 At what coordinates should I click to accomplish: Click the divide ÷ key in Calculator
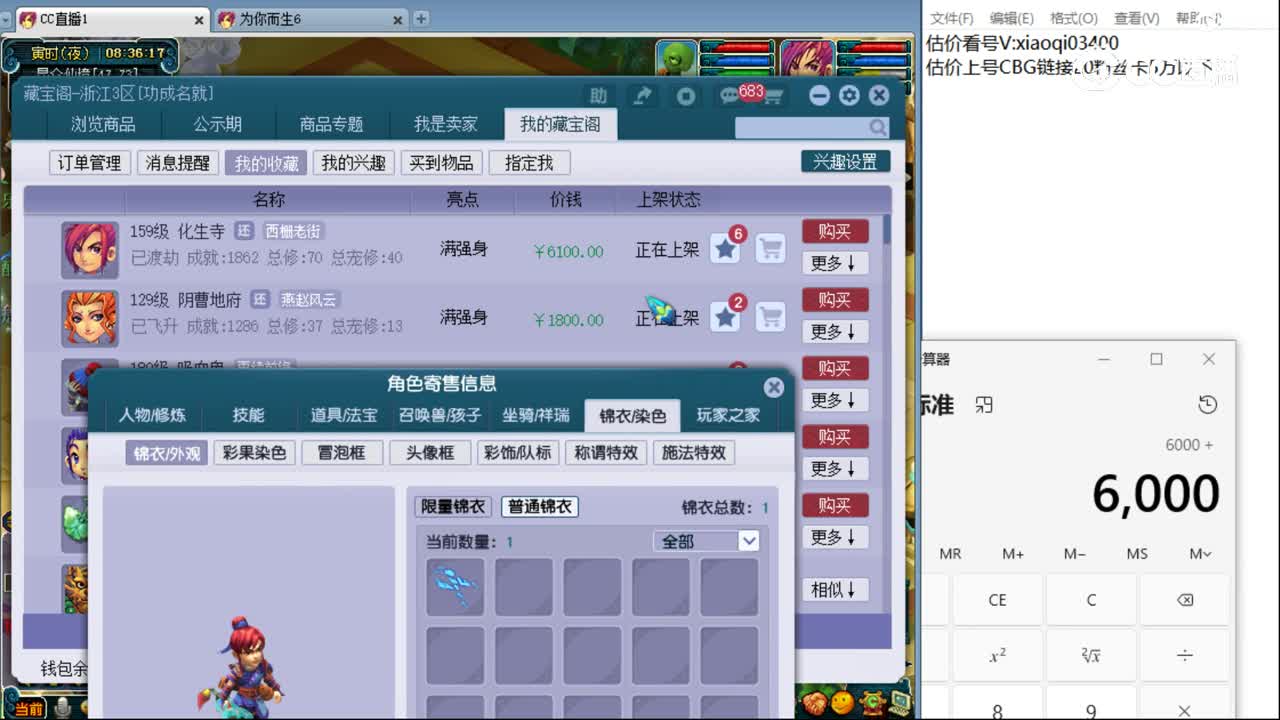[1185, 656]
